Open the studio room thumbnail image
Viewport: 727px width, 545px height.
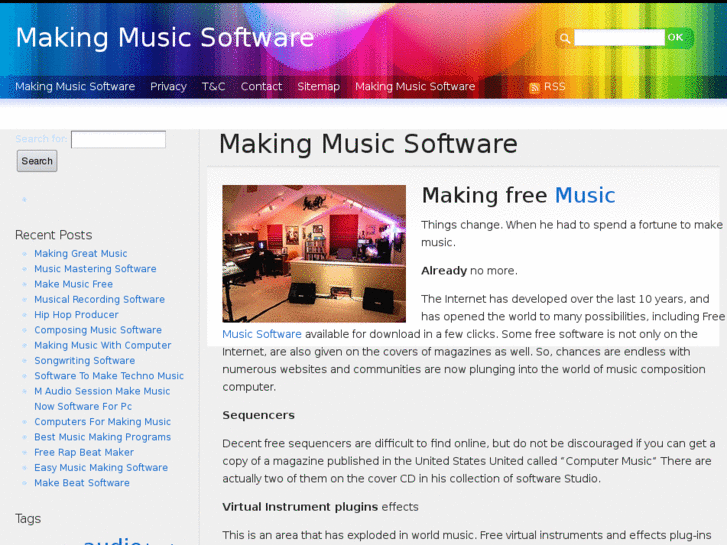coord(314,254)
